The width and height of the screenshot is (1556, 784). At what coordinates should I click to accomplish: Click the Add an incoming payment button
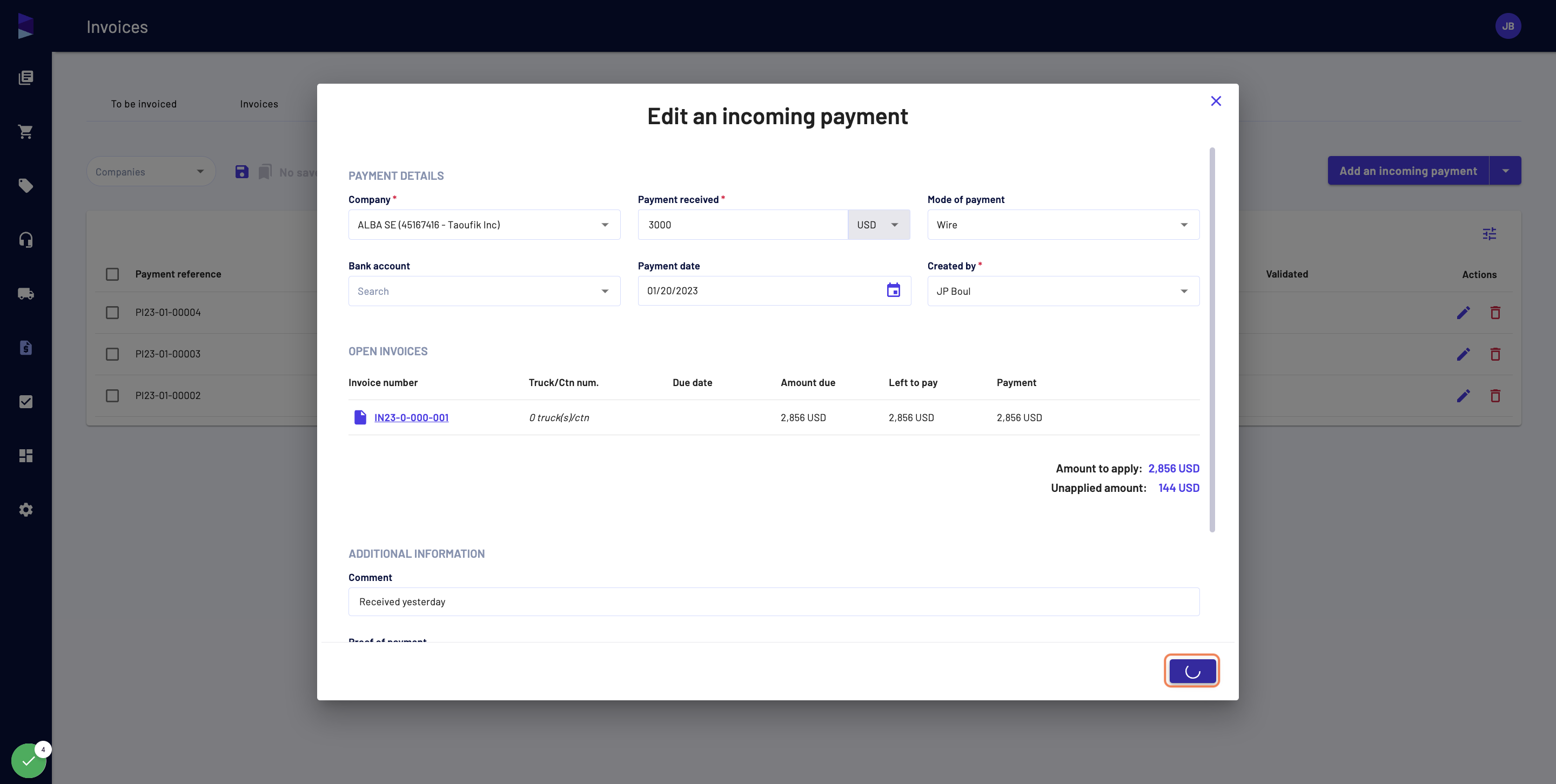(1408, 171)
